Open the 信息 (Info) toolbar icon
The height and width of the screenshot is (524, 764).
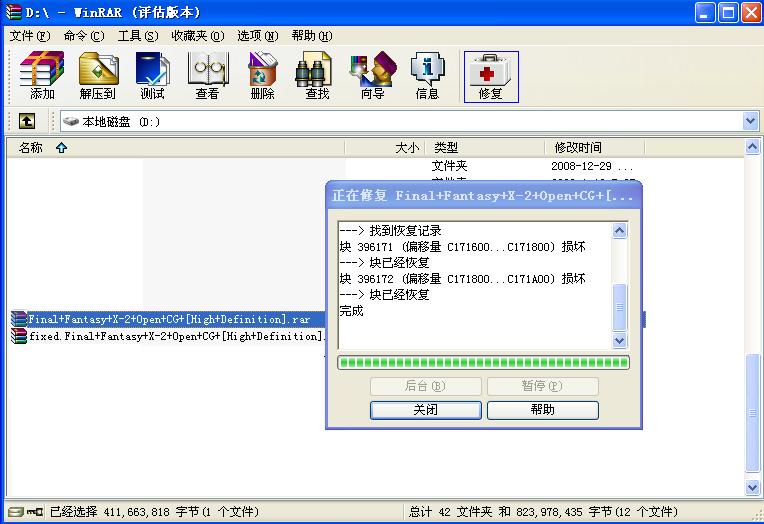click(427, 76)
